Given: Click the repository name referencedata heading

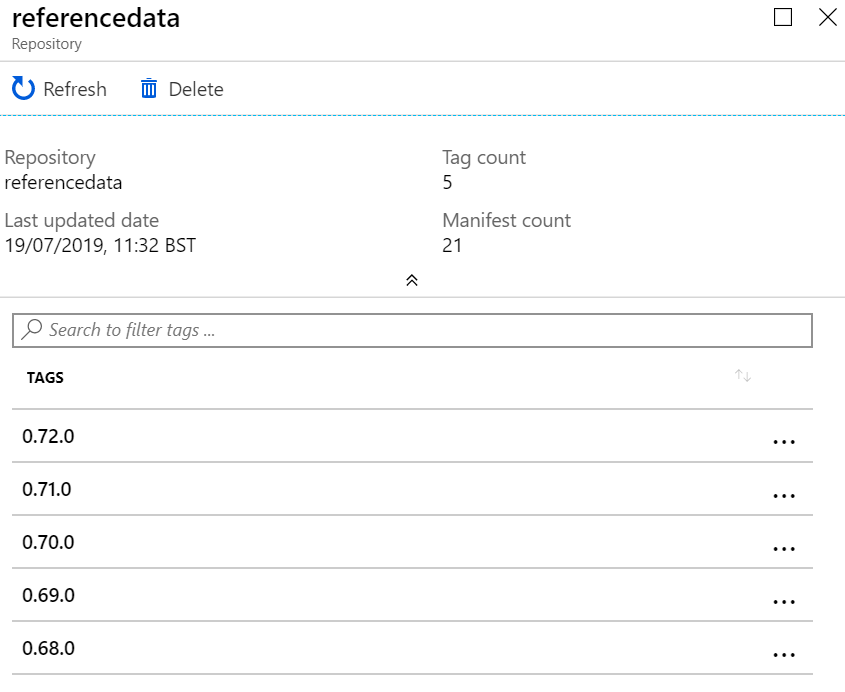Looking at the screenshot, I should coord(94,18).
